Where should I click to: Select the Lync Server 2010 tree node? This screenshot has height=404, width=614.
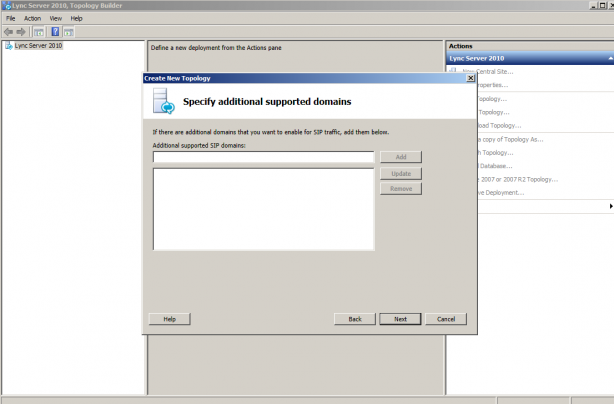[38, 45]
